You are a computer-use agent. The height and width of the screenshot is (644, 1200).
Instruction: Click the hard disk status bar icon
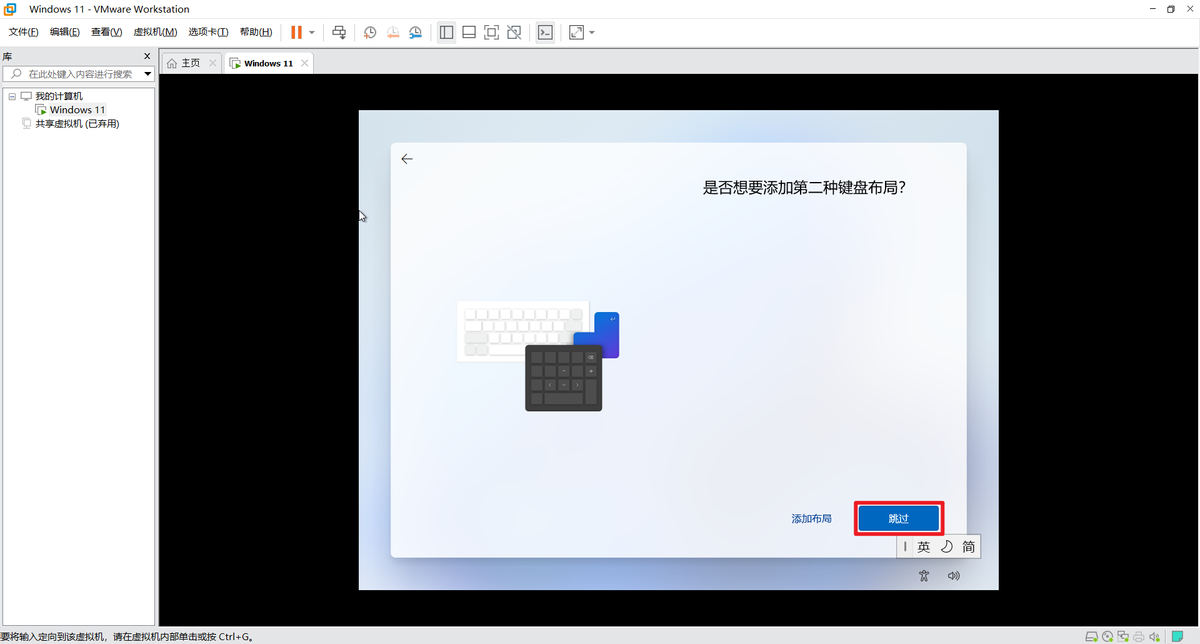pos(1092,637)
